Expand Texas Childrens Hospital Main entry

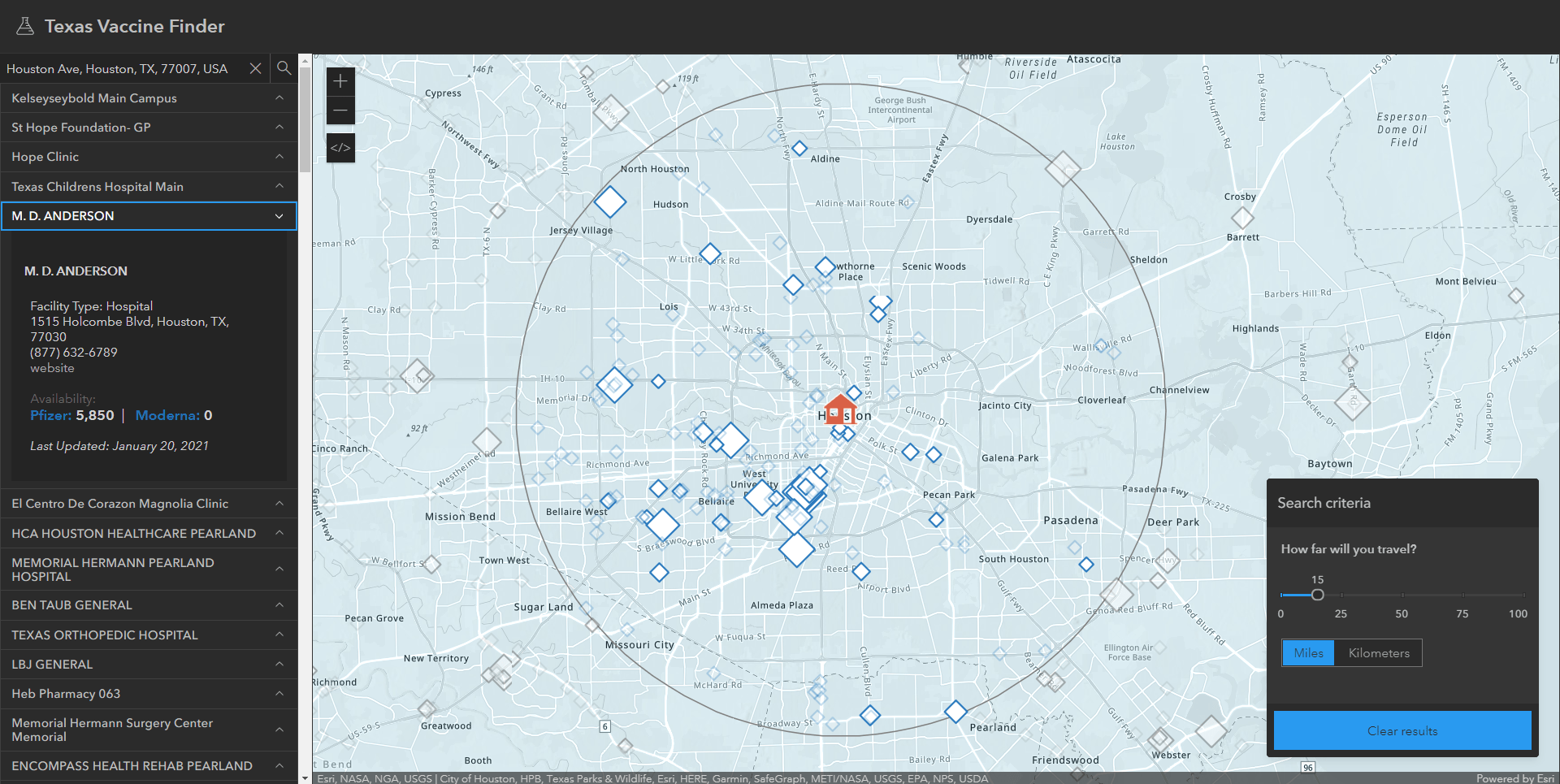point(149,187)
